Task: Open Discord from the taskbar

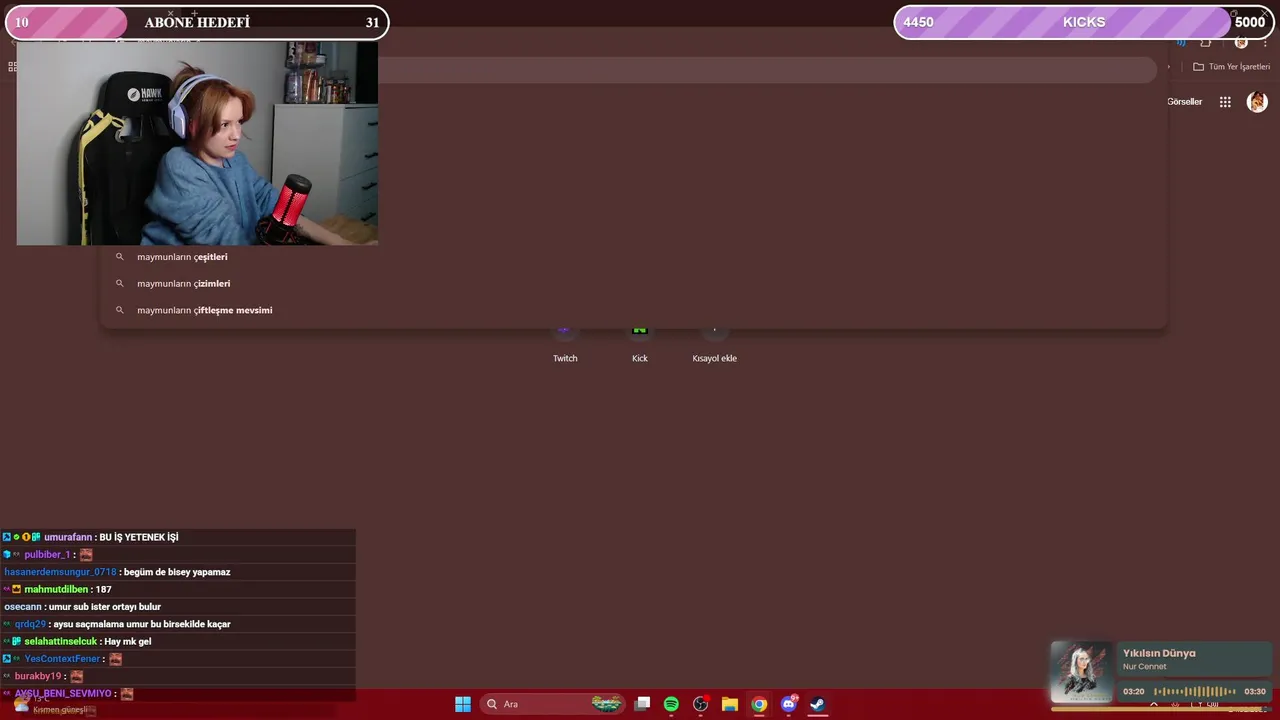Action: tap(789, 704)
